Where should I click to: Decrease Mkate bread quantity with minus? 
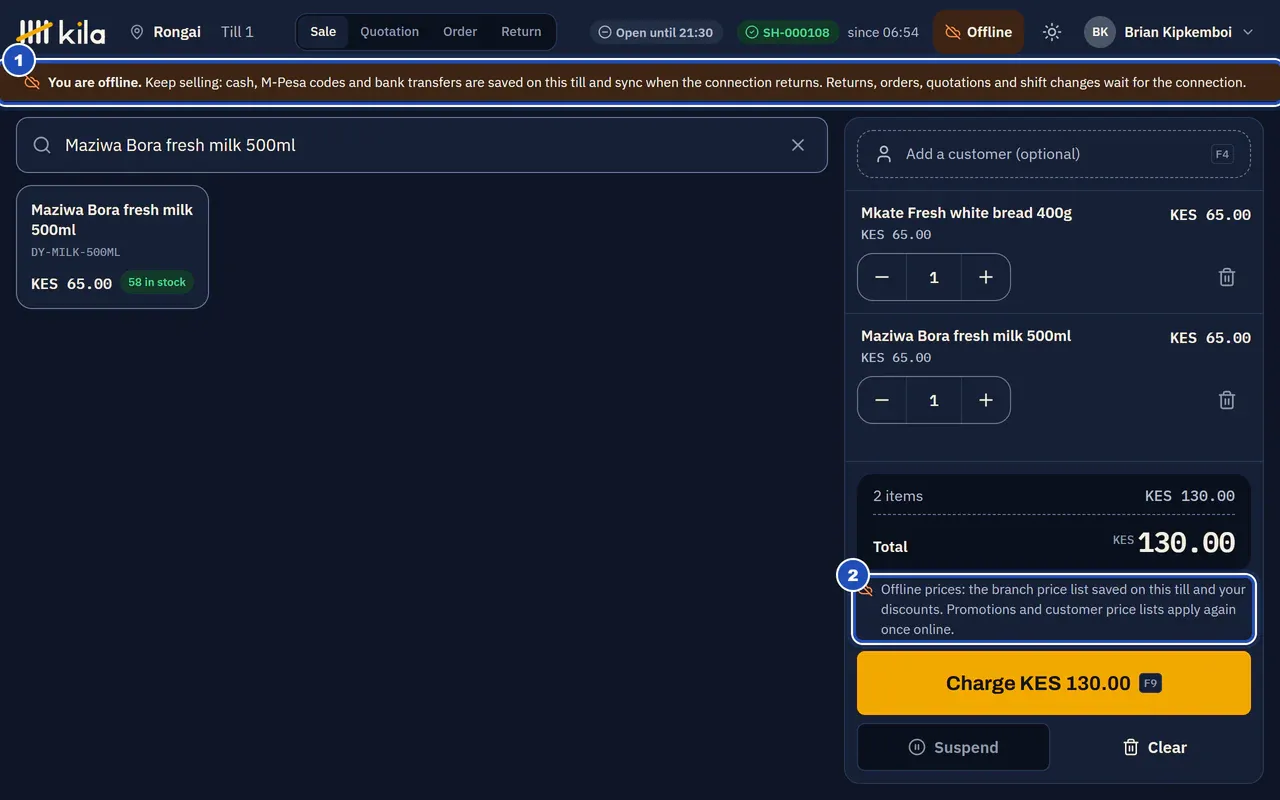point(882,277)
